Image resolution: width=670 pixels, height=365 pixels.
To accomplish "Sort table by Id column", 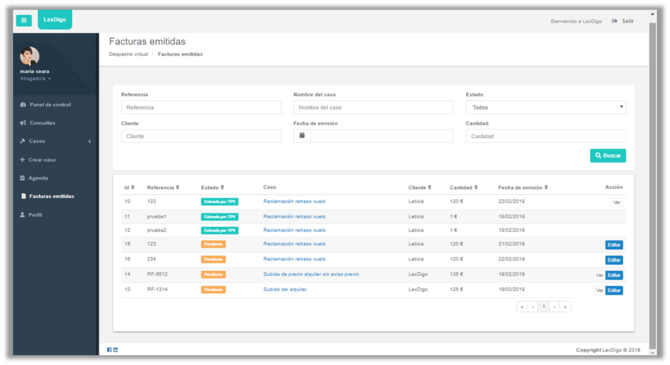I will 129,188.
